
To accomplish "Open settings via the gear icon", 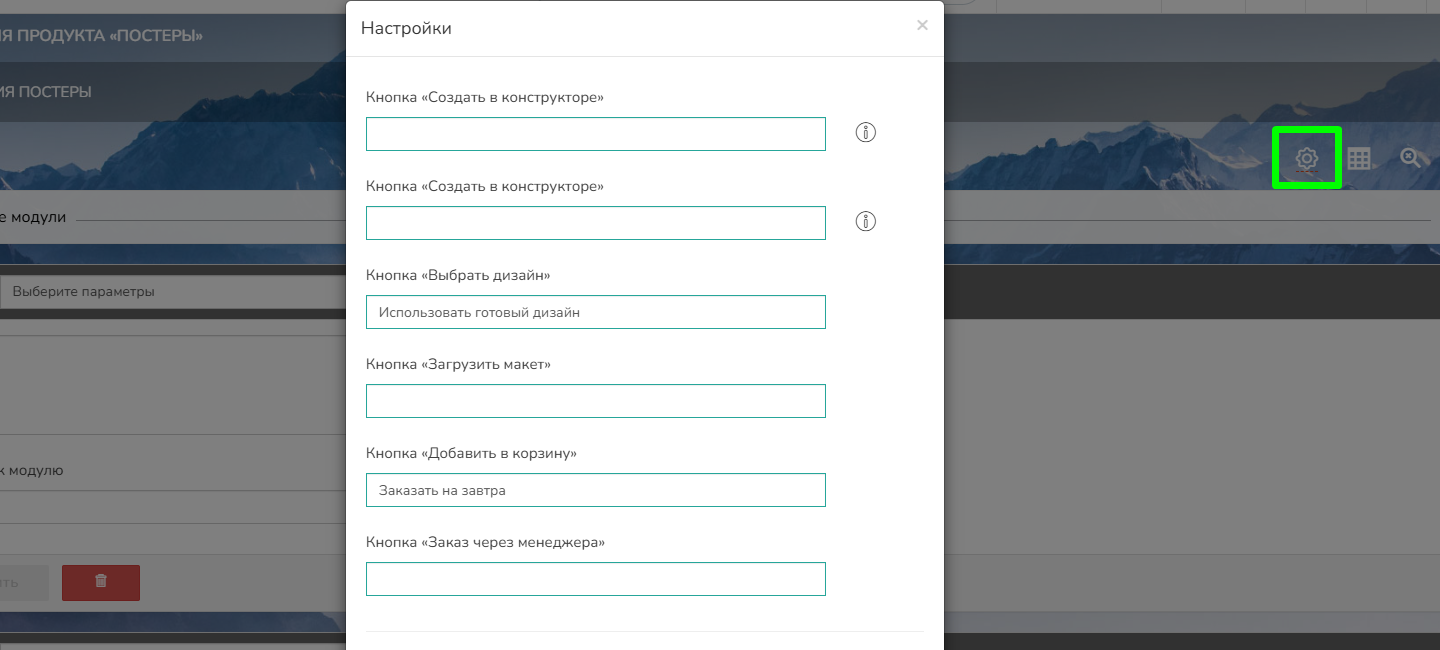I will [1306, 158].
